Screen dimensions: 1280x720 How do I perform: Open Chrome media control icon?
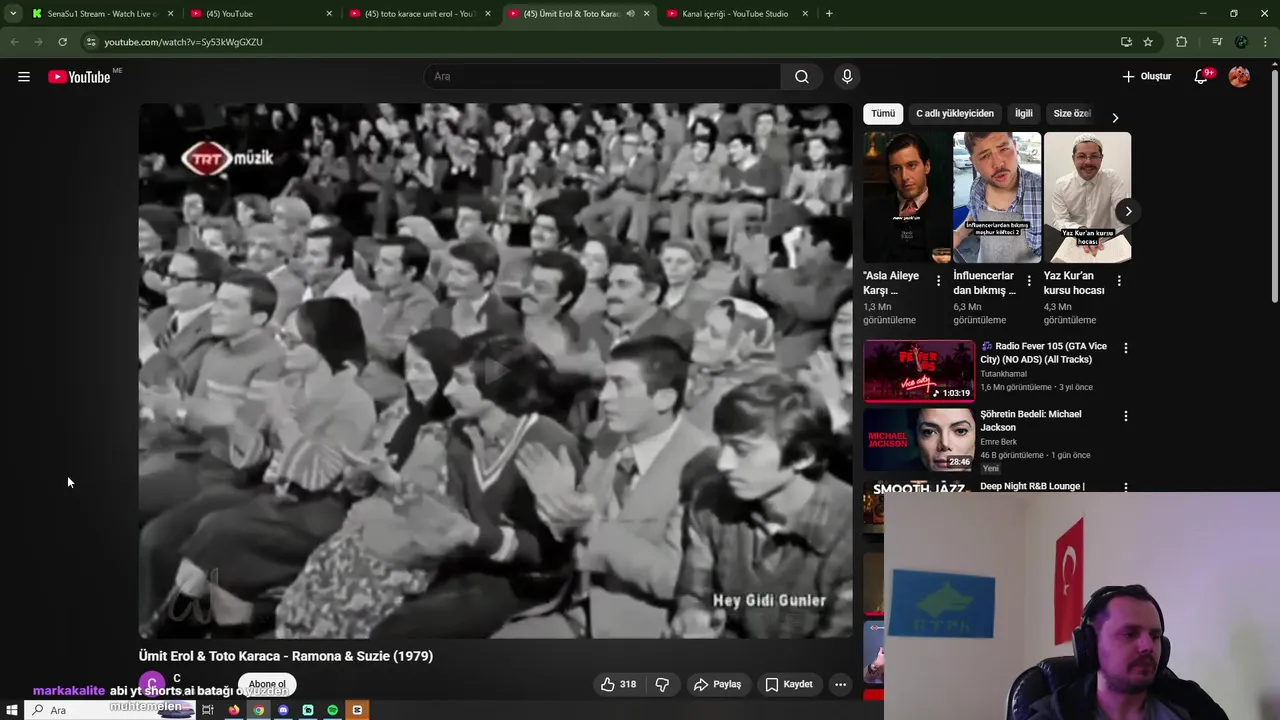[x=1216, y=42]
